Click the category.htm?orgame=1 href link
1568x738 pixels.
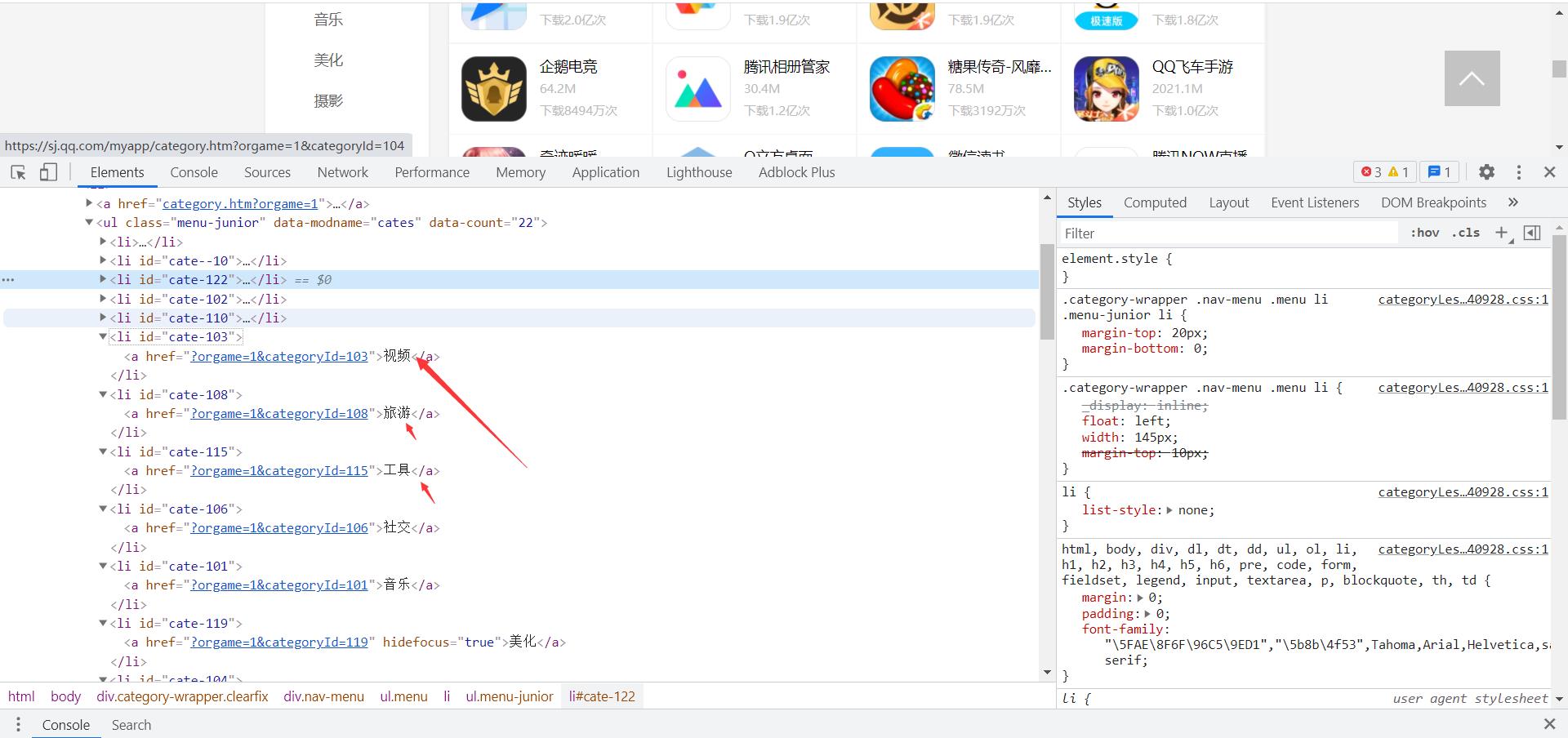pyautogui.click(x=240, y=204)
